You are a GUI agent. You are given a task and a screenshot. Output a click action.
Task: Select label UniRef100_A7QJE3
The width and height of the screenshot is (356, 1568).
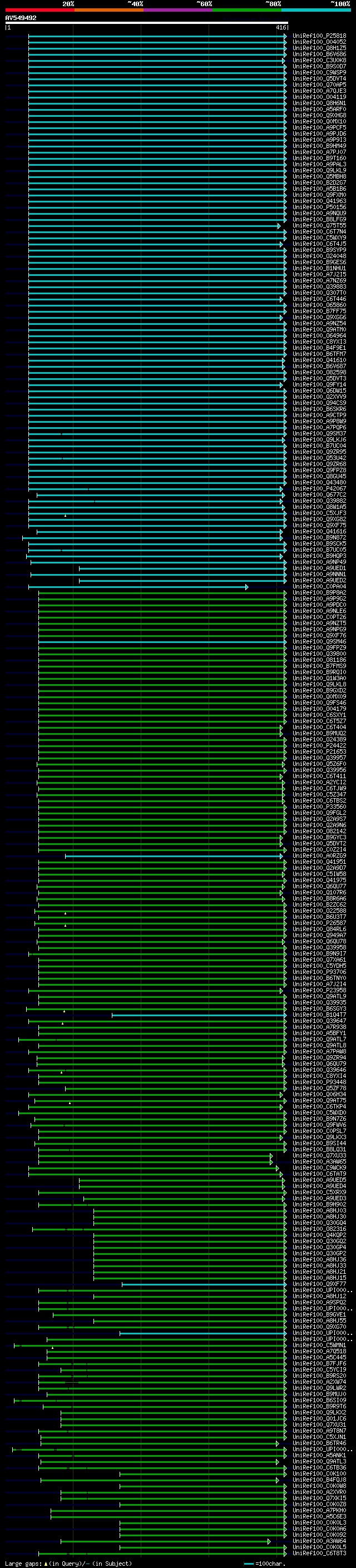319,91
